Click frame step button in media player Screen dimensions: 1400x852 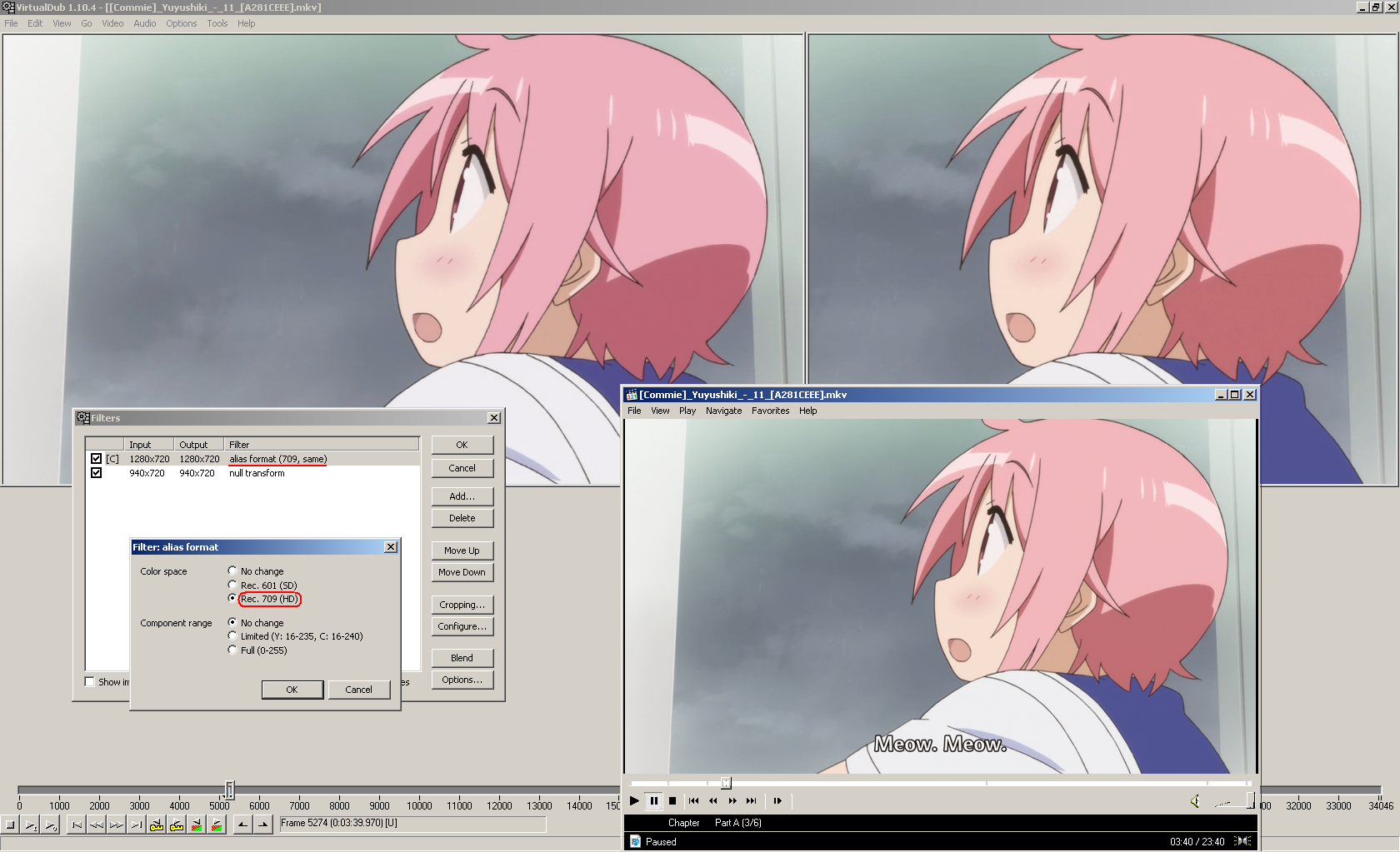777,801
